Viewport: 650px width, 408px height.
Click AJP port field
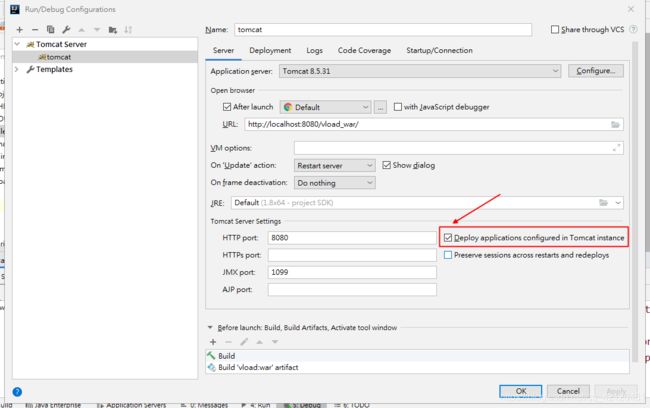click(352, 289)
